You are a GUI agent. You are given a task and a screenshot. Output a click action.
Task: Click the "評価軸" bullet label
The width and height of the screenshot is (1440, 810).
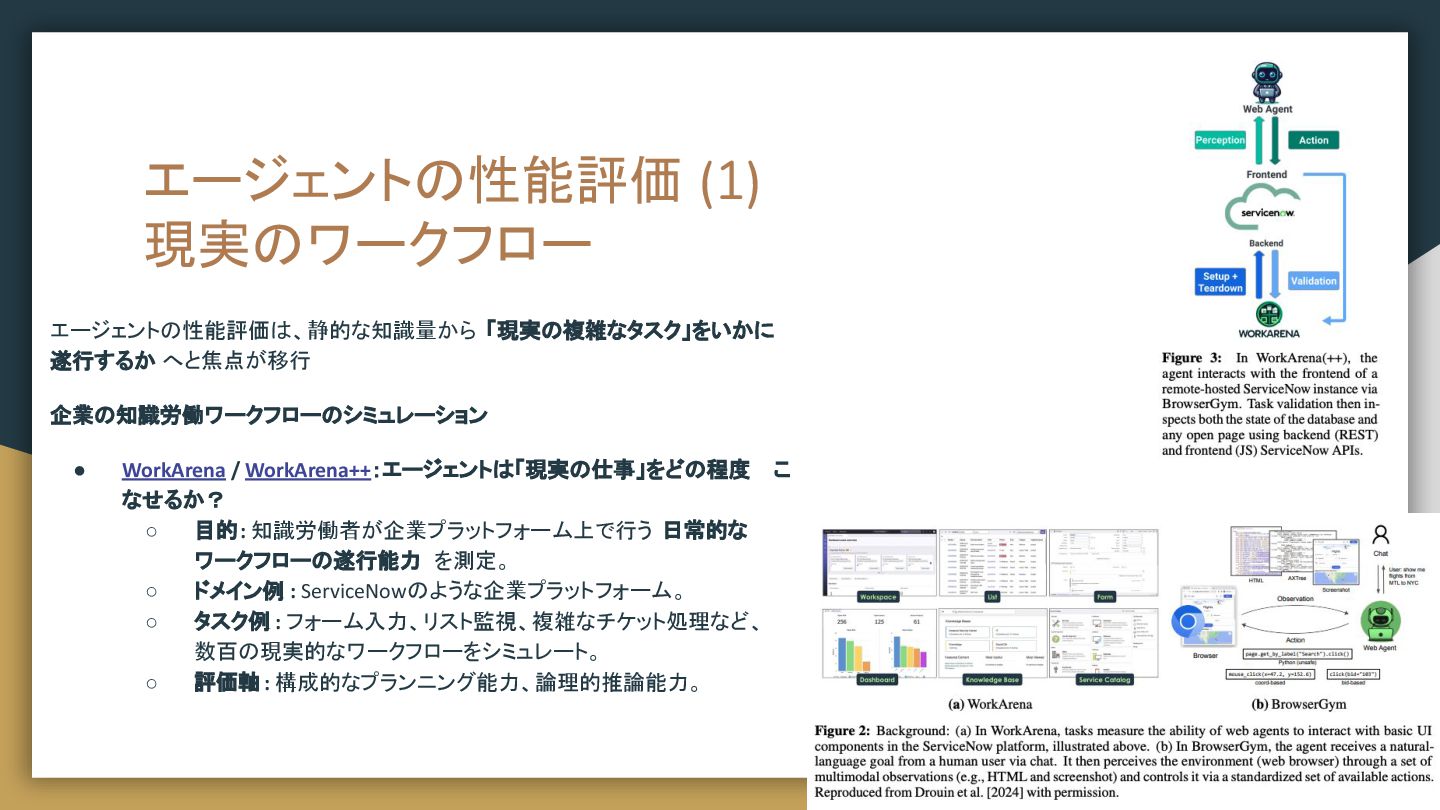click(x=226, y=683)
